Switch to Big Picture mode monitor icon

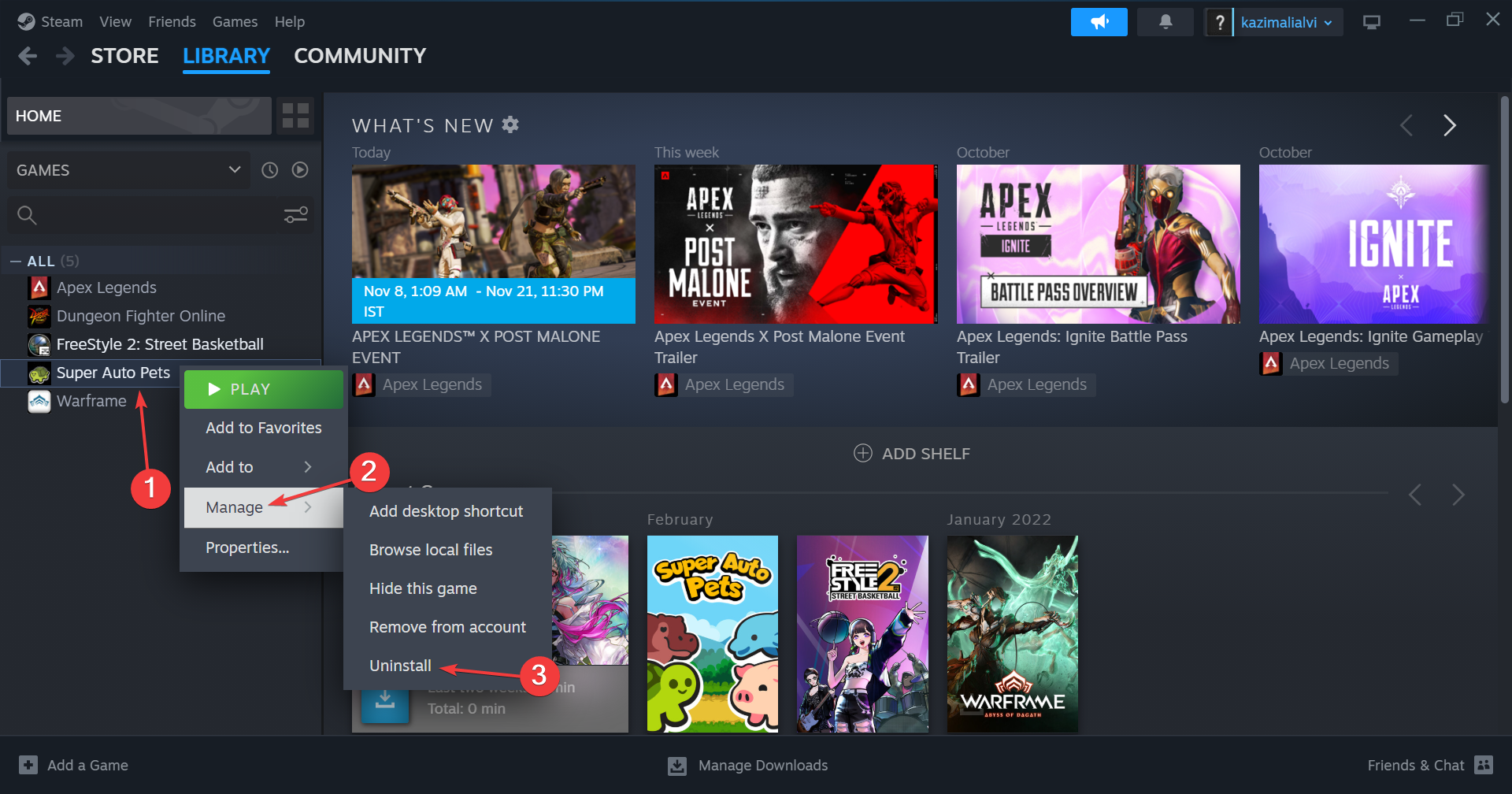coord(1371,22)
